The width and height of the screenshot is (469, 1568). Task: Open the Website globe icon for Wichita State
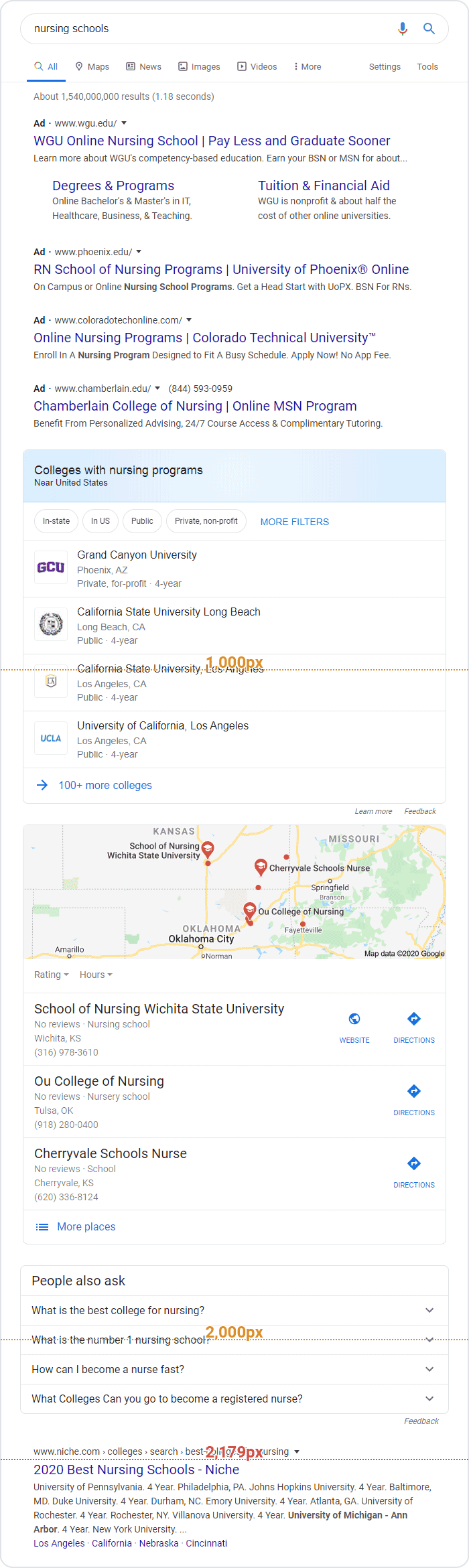(x=354, y=1019)
